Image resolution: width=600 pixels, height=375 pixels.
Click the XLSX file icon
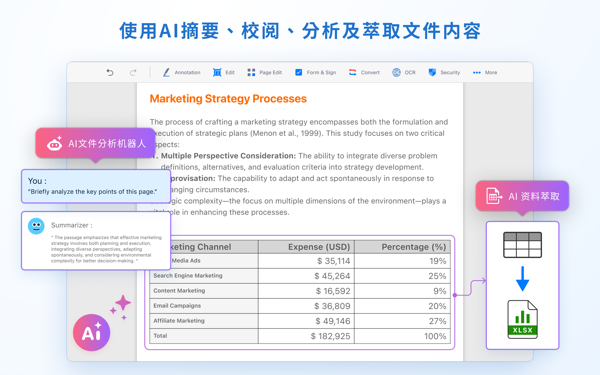click(522, 320)
